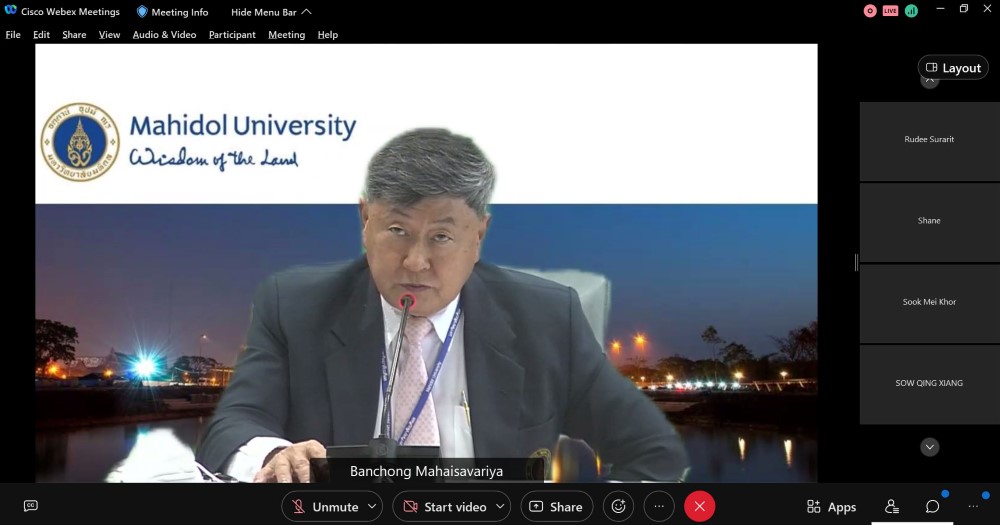Click the recording indicator icon
The width and height of the screenshot is (1000, 525).
[870, 11]
